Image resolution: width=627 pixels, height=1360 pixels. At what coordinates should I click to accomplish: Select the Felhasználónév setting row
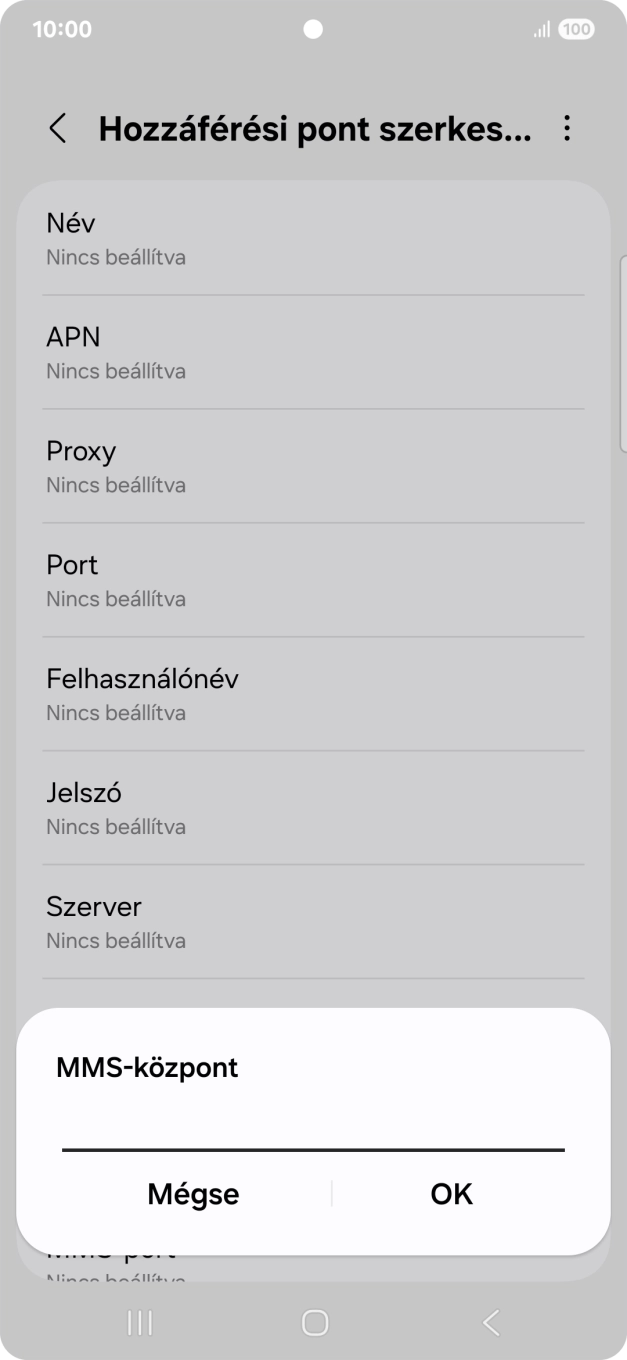point(313,694)
